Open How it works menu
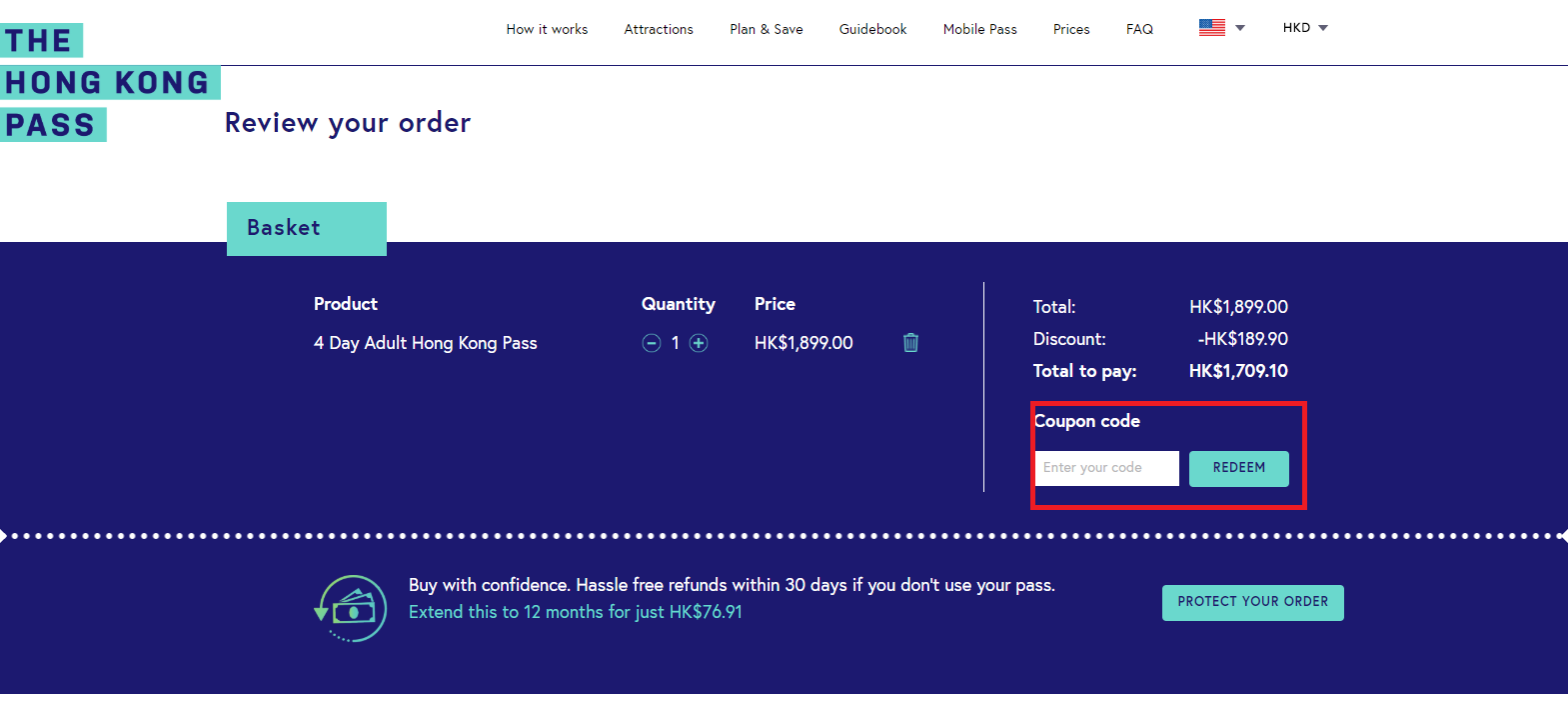The image size is (1568, 719). point(547,29)
